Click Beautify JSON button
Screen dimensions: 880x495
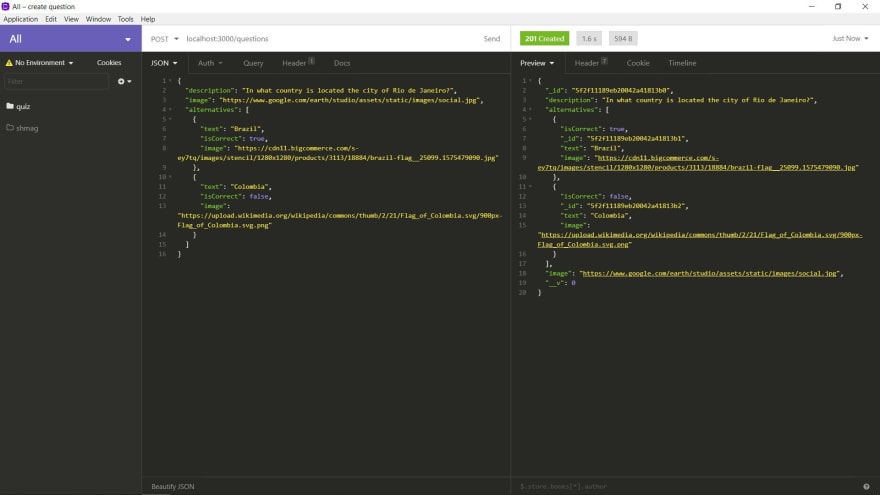point(173,487)
